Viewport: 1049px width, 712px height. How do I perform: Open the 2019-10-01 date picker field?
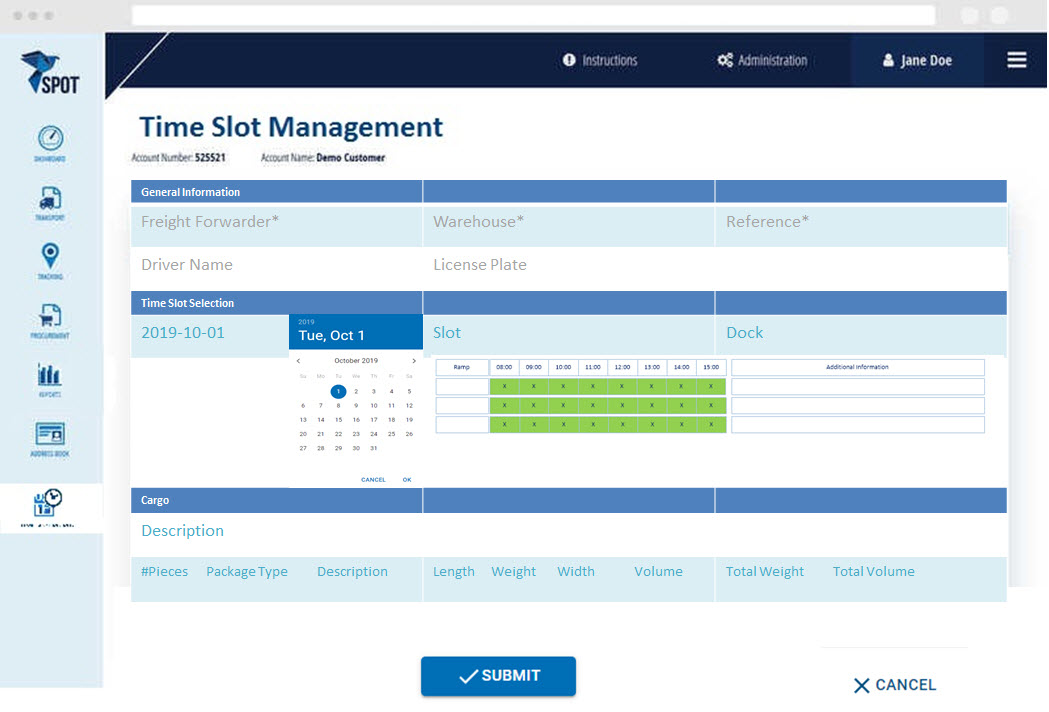pyautogui.click(x=183, y=333)
